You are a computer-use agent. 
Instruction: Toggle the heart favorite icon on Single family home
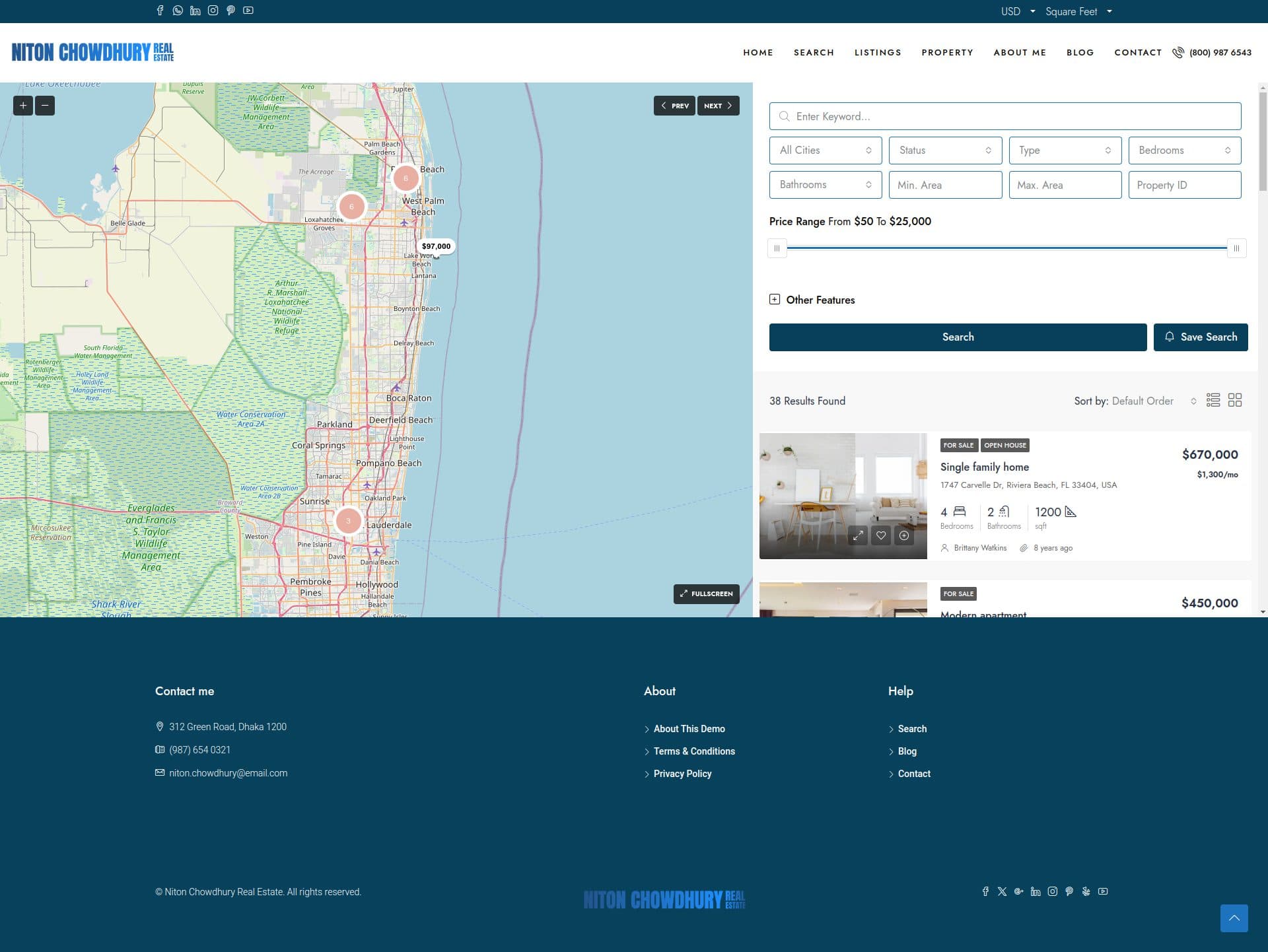point(881,536)
